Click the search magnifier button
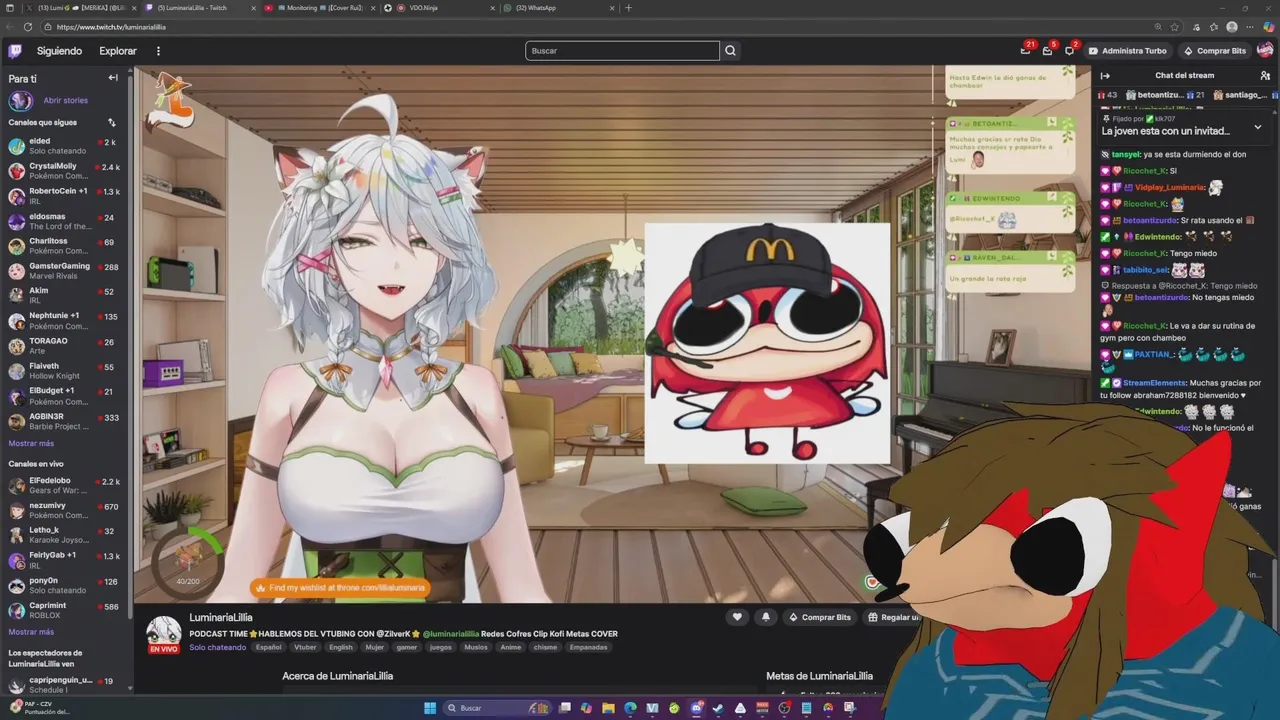 [x=731, y=51]
